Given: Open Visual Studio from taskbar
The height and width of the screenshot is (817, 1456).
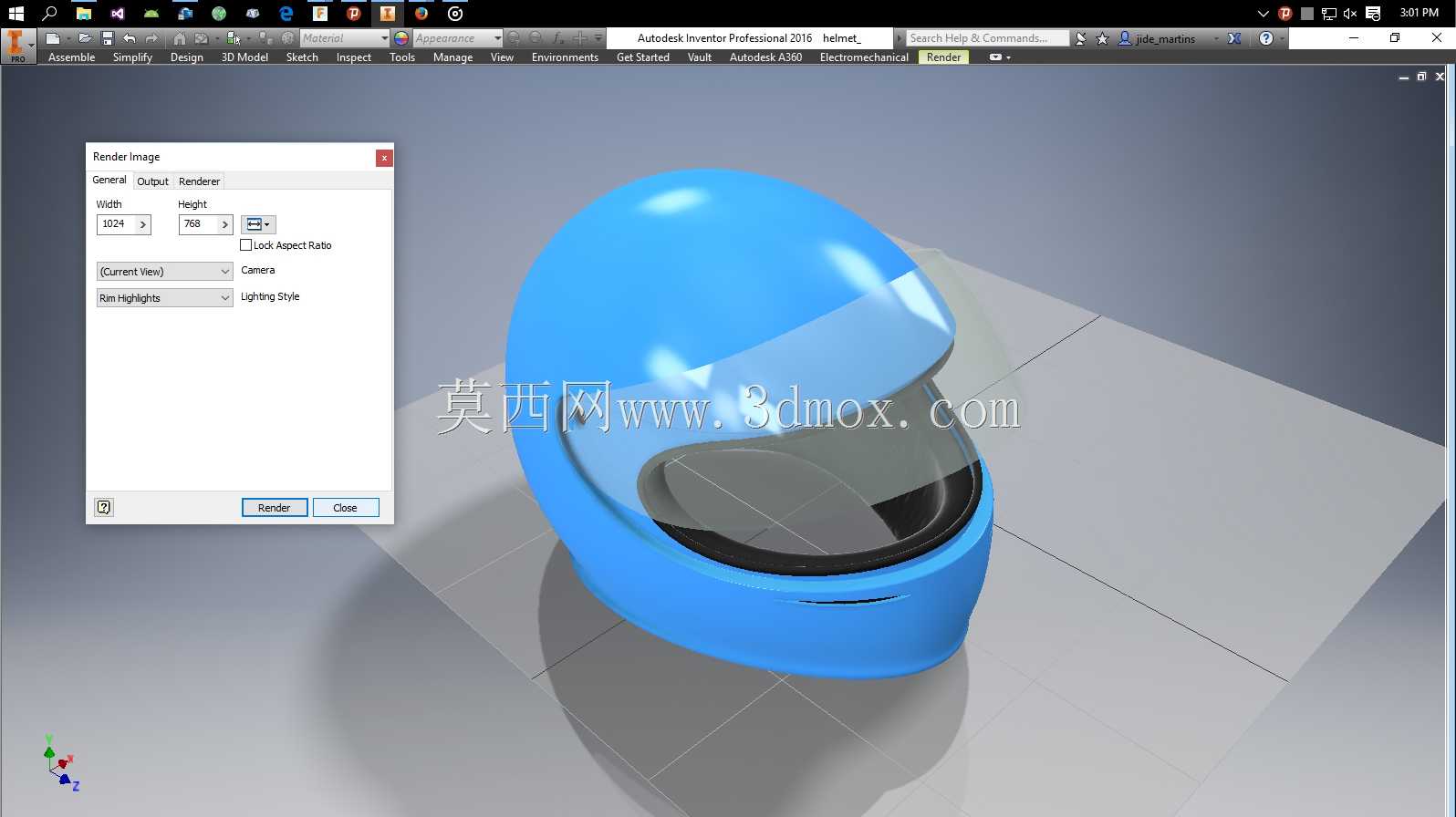Looking at the screenshot, I should coord(118,14).
